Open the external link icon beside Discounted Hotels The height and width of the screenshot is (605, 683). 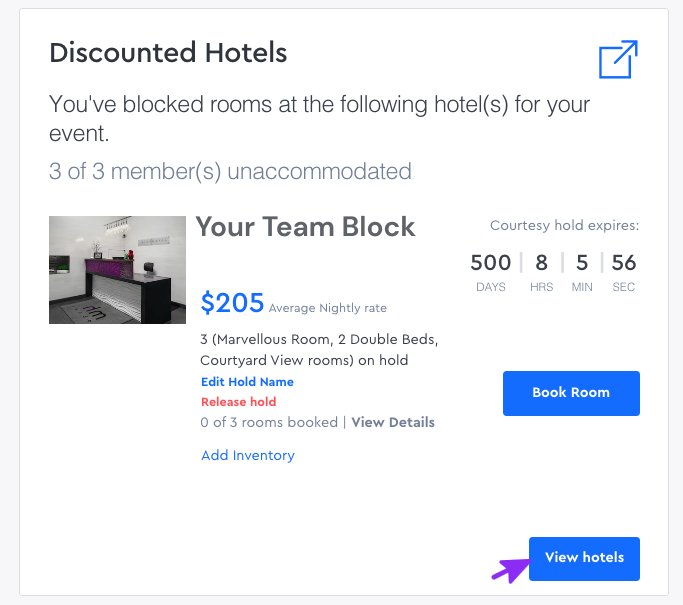point(618,59)
